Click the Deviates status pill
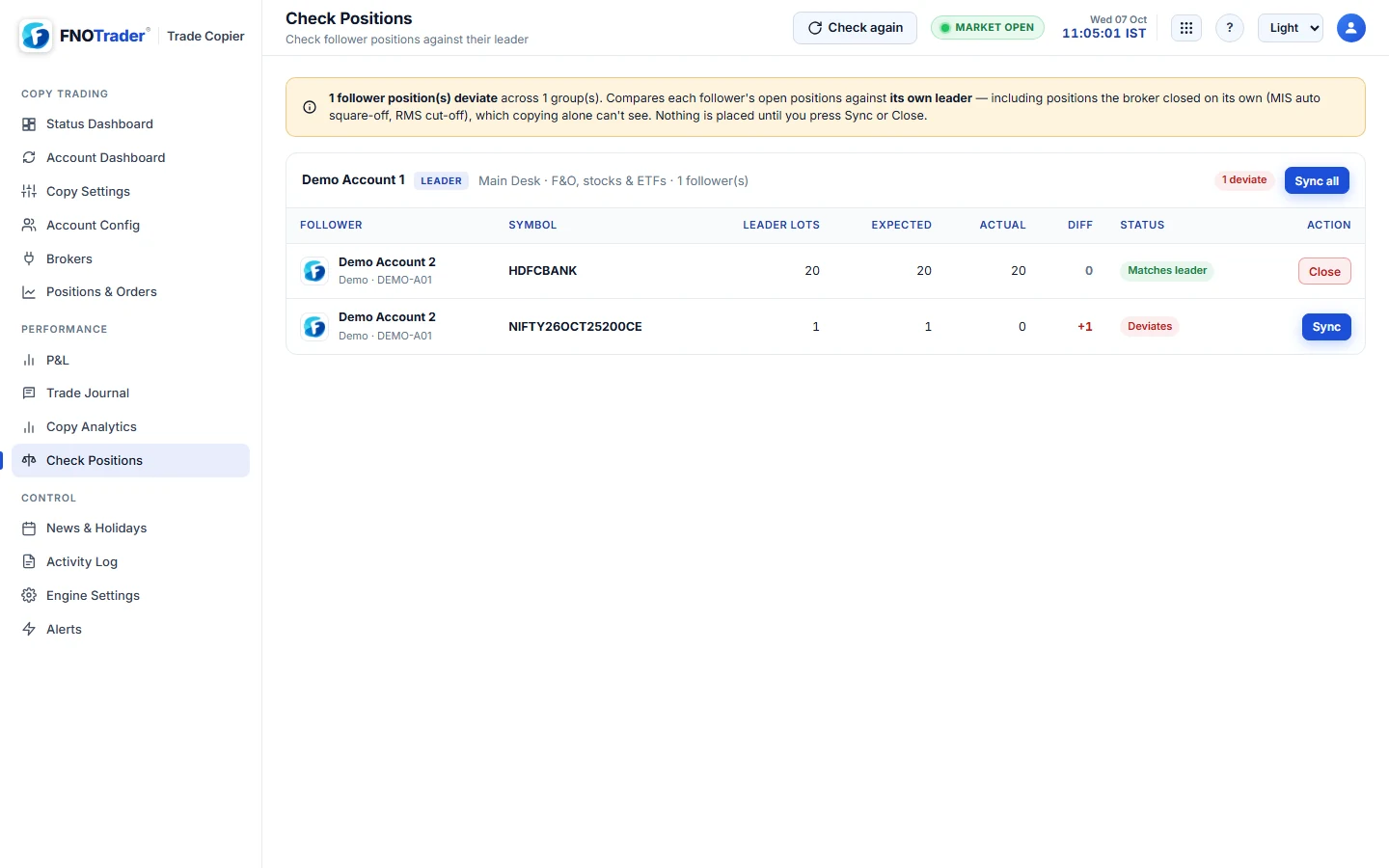 [x=1150, y=327]
